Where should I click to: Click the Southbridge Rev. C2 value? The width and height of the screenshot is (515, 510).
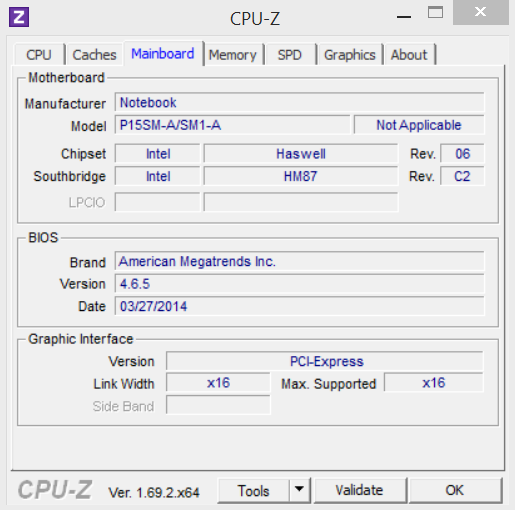click(x=462, y=176)
